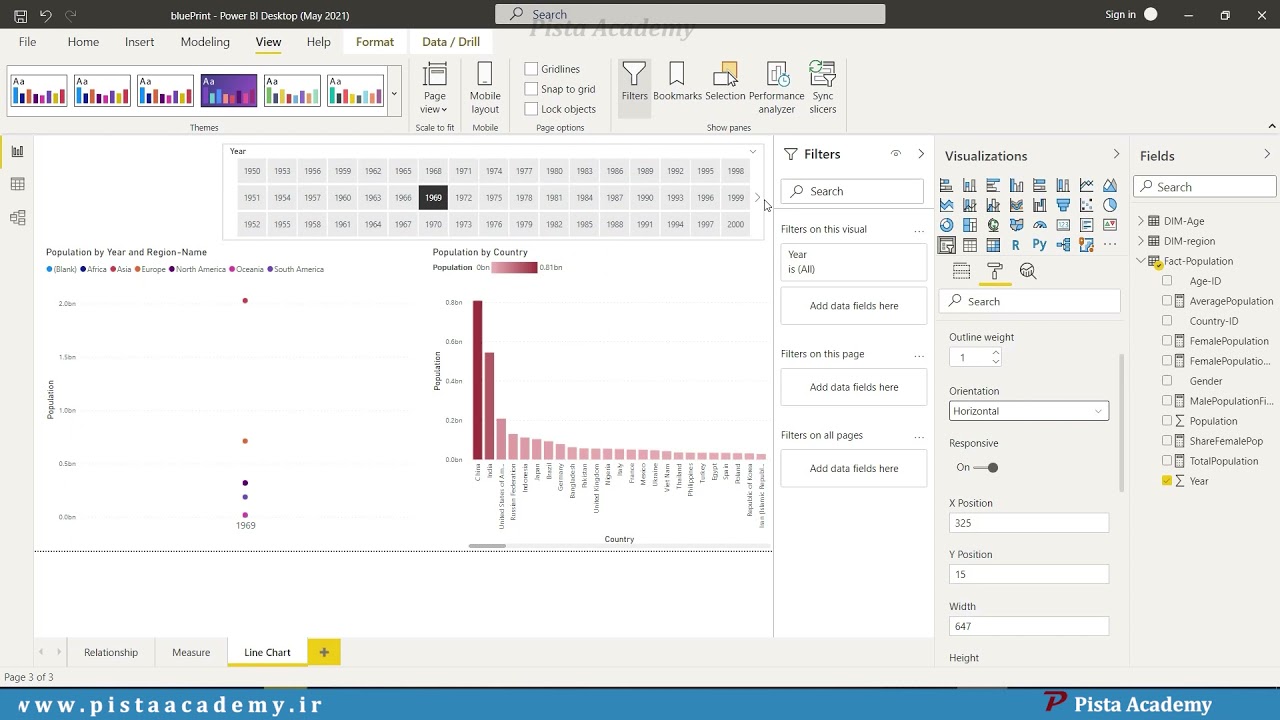1280x720 pixels.
Task: Open the Orientation dropdown
Action: (x=1029, y=411)
